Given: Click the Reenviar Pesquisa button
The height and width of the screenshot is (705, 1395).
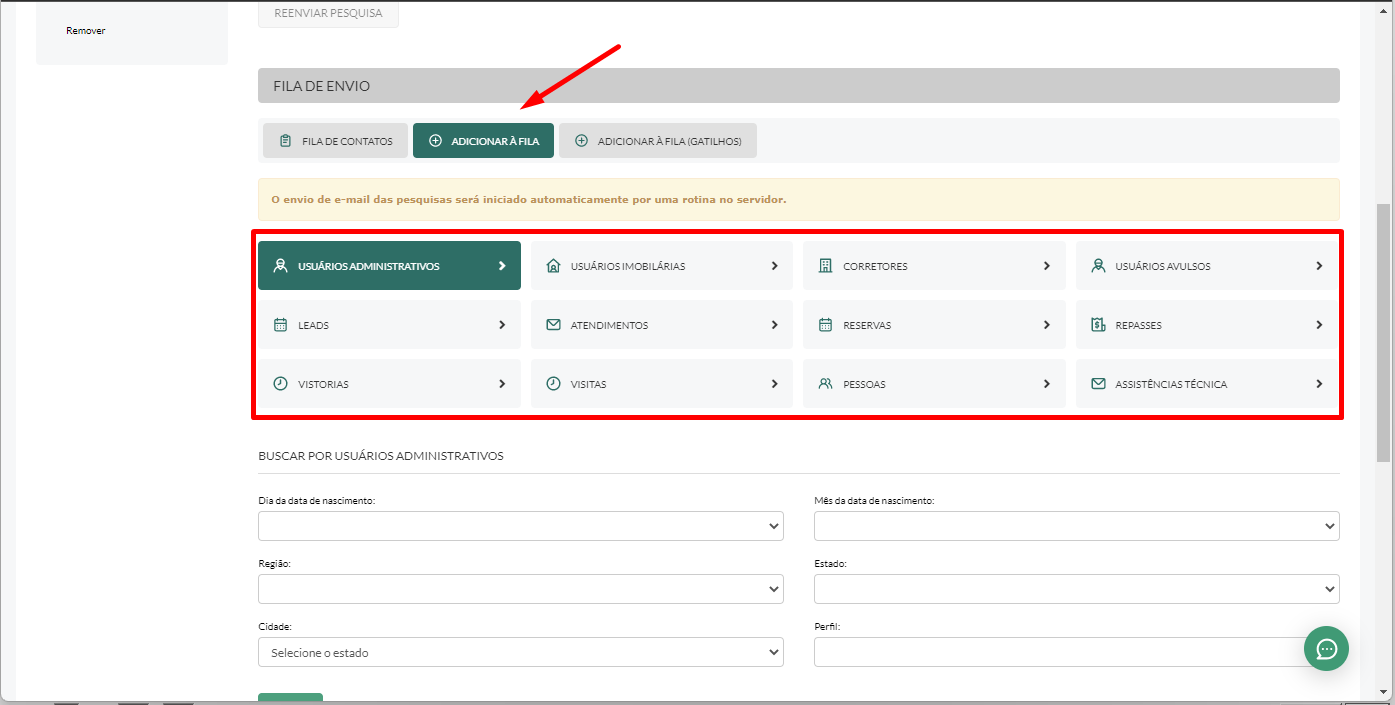Looking at the screenshot, I should pos(328,14).
